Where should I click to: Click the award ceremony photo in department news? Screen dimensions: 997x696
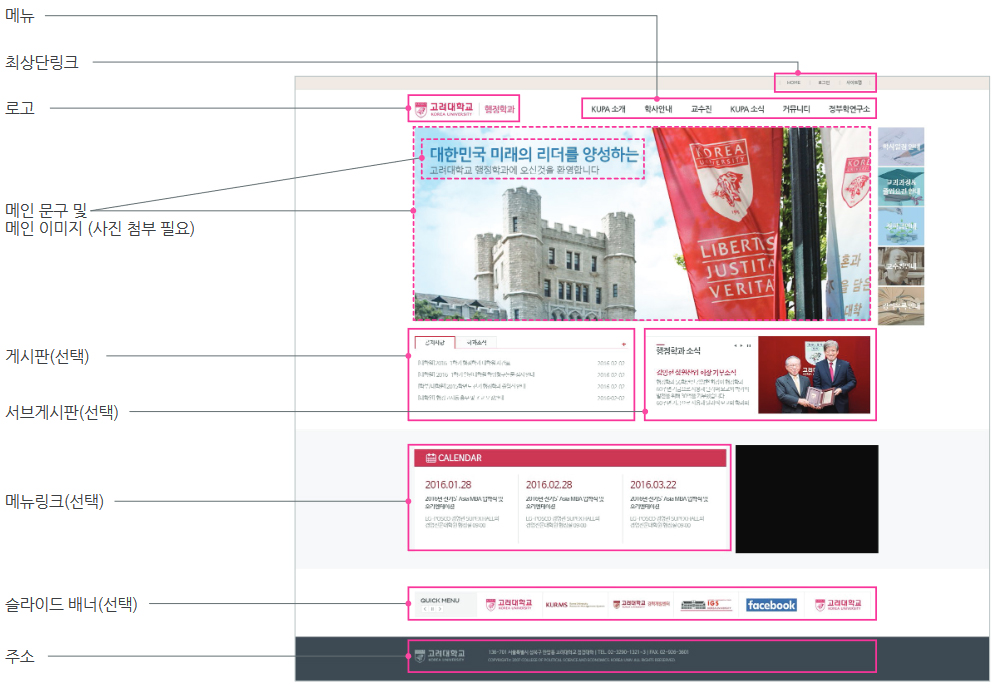pos(813,374)
